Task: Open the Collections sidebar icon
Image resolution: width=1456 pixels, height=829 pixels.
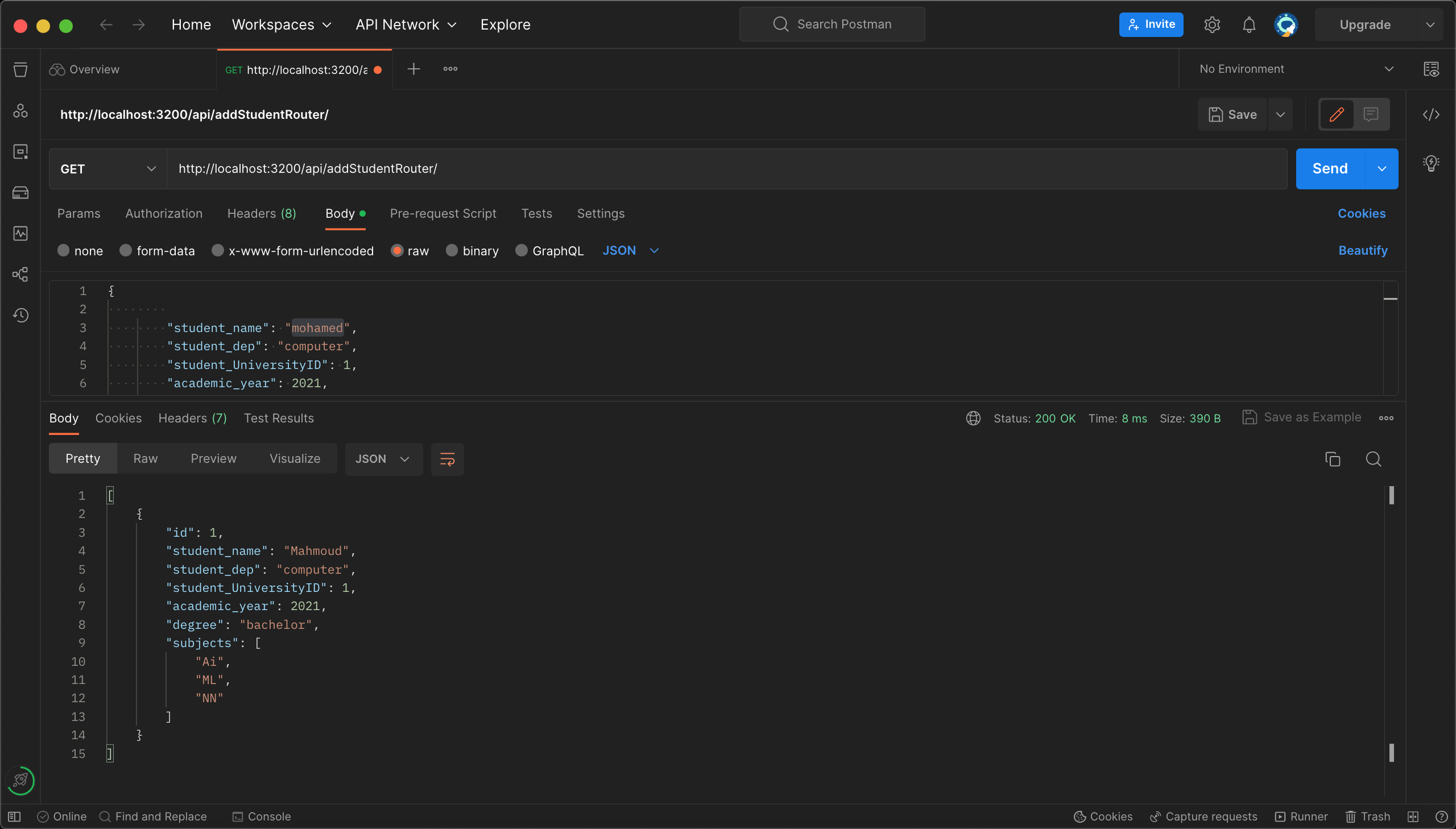Action: pyautogui.click(x=20, y=69)
